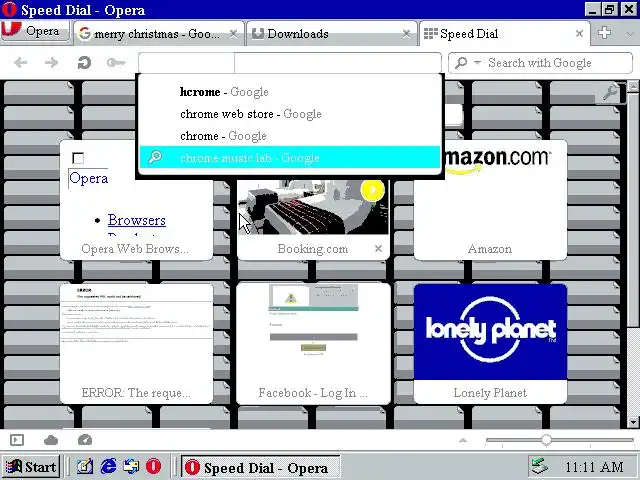
Task: Open the Lonely Planet speed dial
Action: 490,344
